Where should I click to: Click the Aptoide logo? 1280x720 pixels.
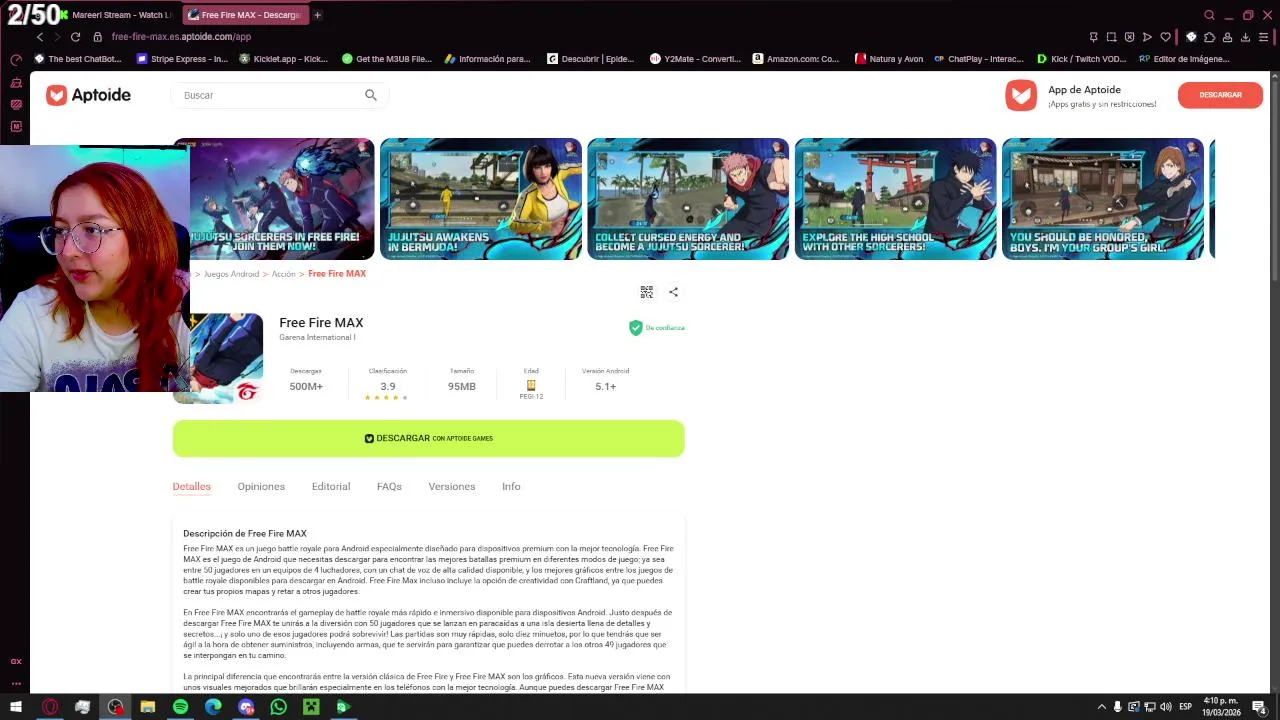click(x=88, y=95)
